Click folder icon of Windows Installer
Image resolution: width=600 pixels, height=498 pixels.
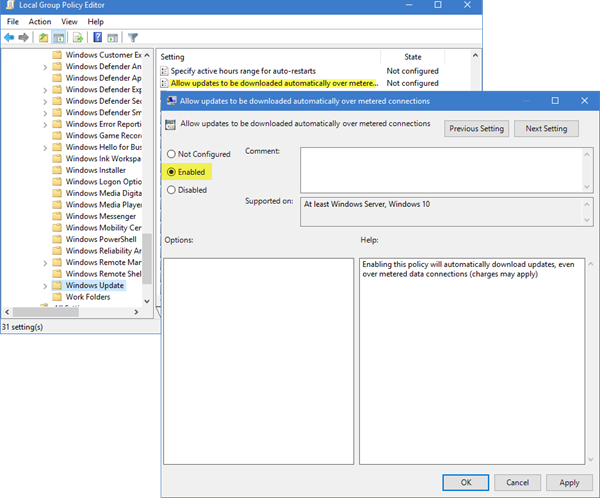click(x=57, y=170)
